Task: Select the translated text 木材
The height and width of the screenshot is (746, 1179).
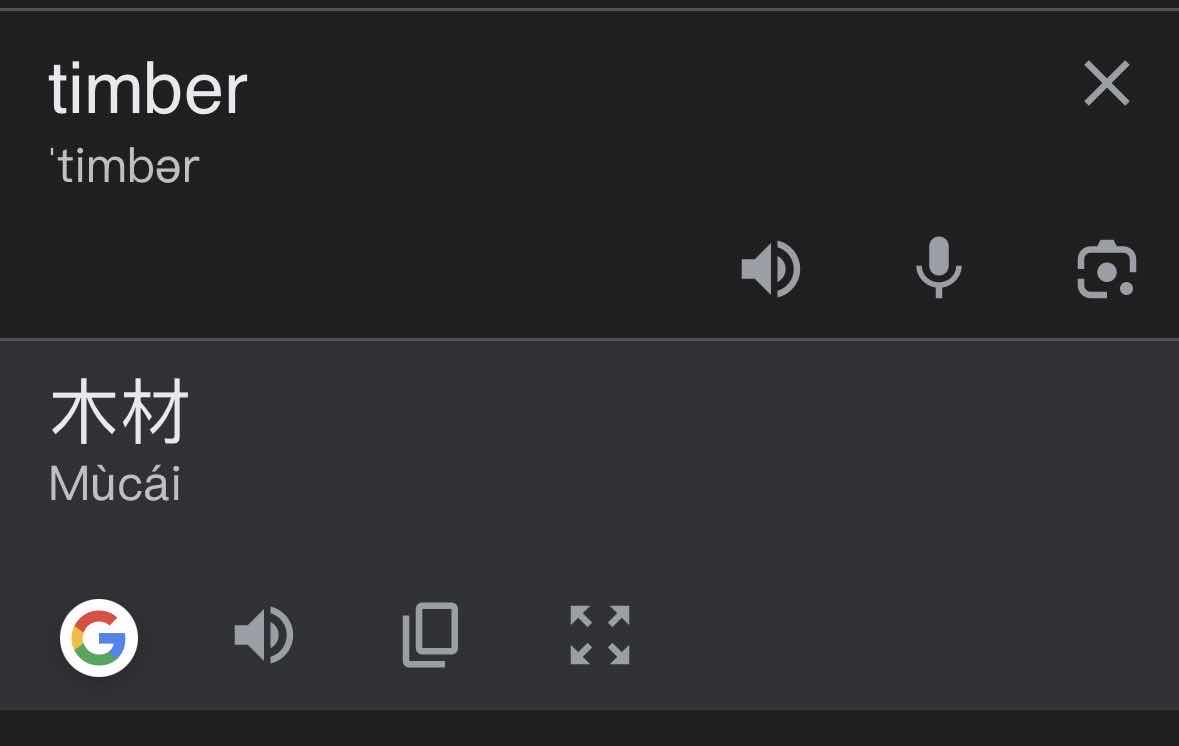Action: 119,413
